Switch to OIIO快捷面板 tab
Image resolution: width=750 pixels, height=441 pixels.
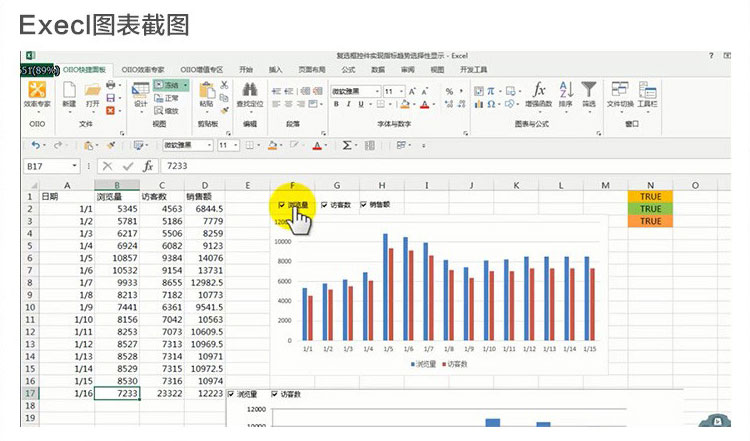[x=85, y=69]
